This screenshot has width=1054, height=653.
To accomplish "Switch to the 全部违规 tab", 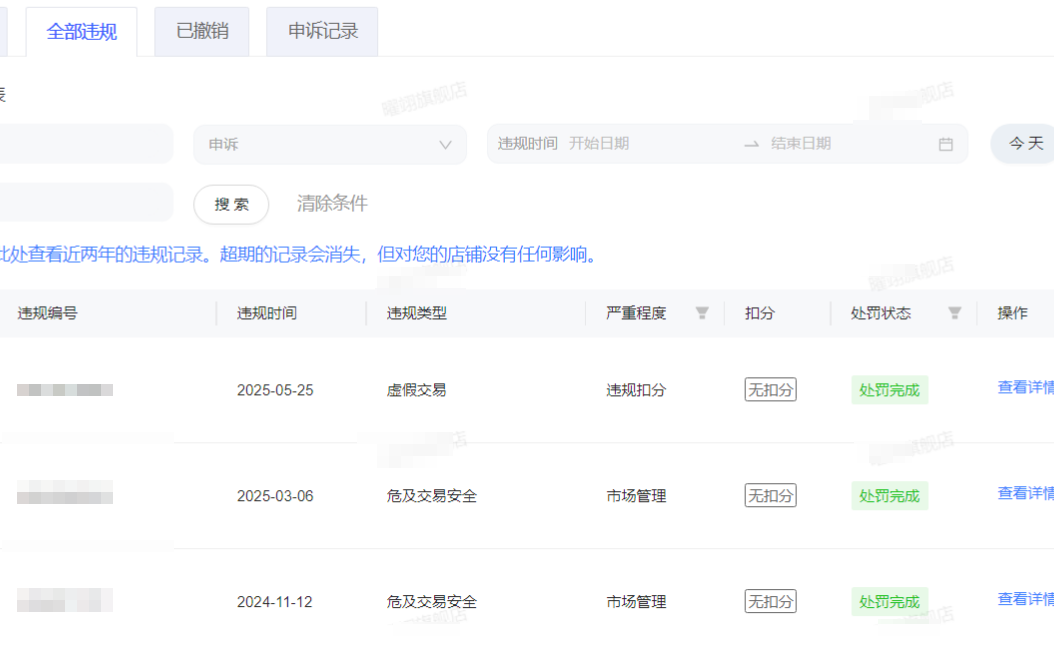I will (82, 31).
